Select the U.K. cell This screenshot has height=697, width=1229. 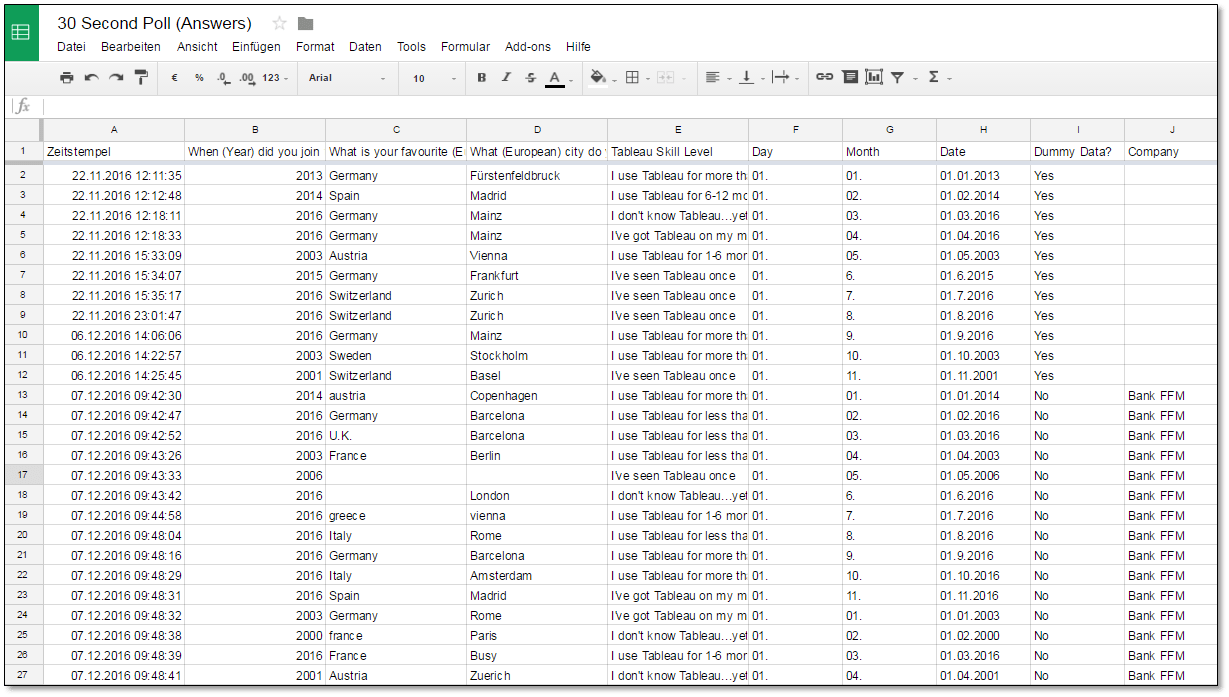point(396,435)
